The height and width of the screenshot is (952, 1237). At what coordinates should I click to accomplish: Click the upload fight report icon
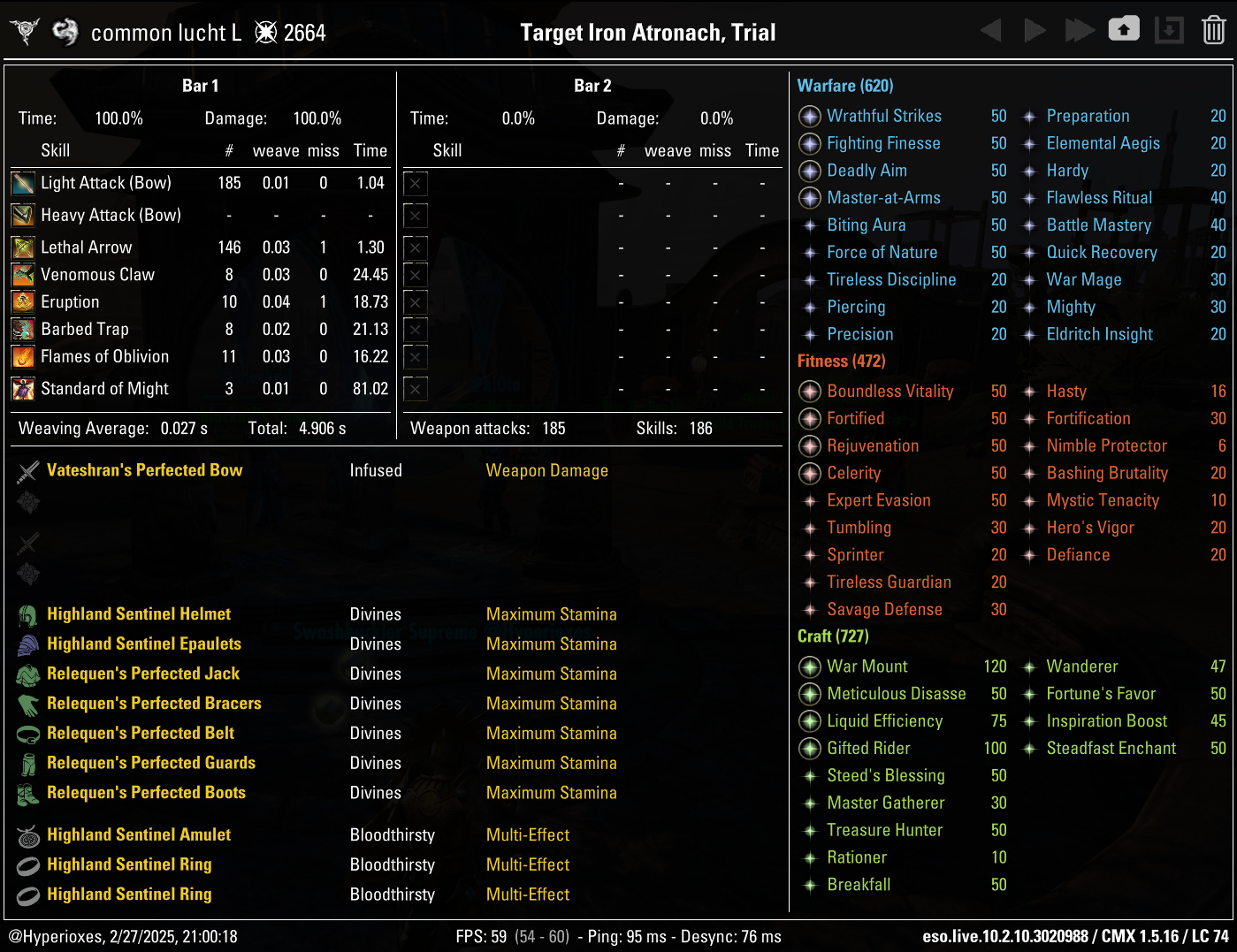click(1124, 29)
